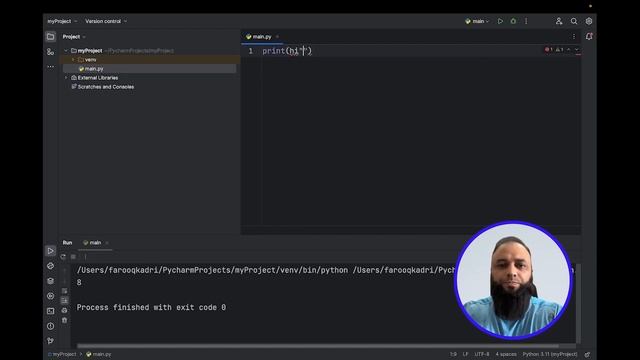This screenshot has width=640, height=360.
Task: Toggle scroll to end in Run console
Action: pos(64,301)
